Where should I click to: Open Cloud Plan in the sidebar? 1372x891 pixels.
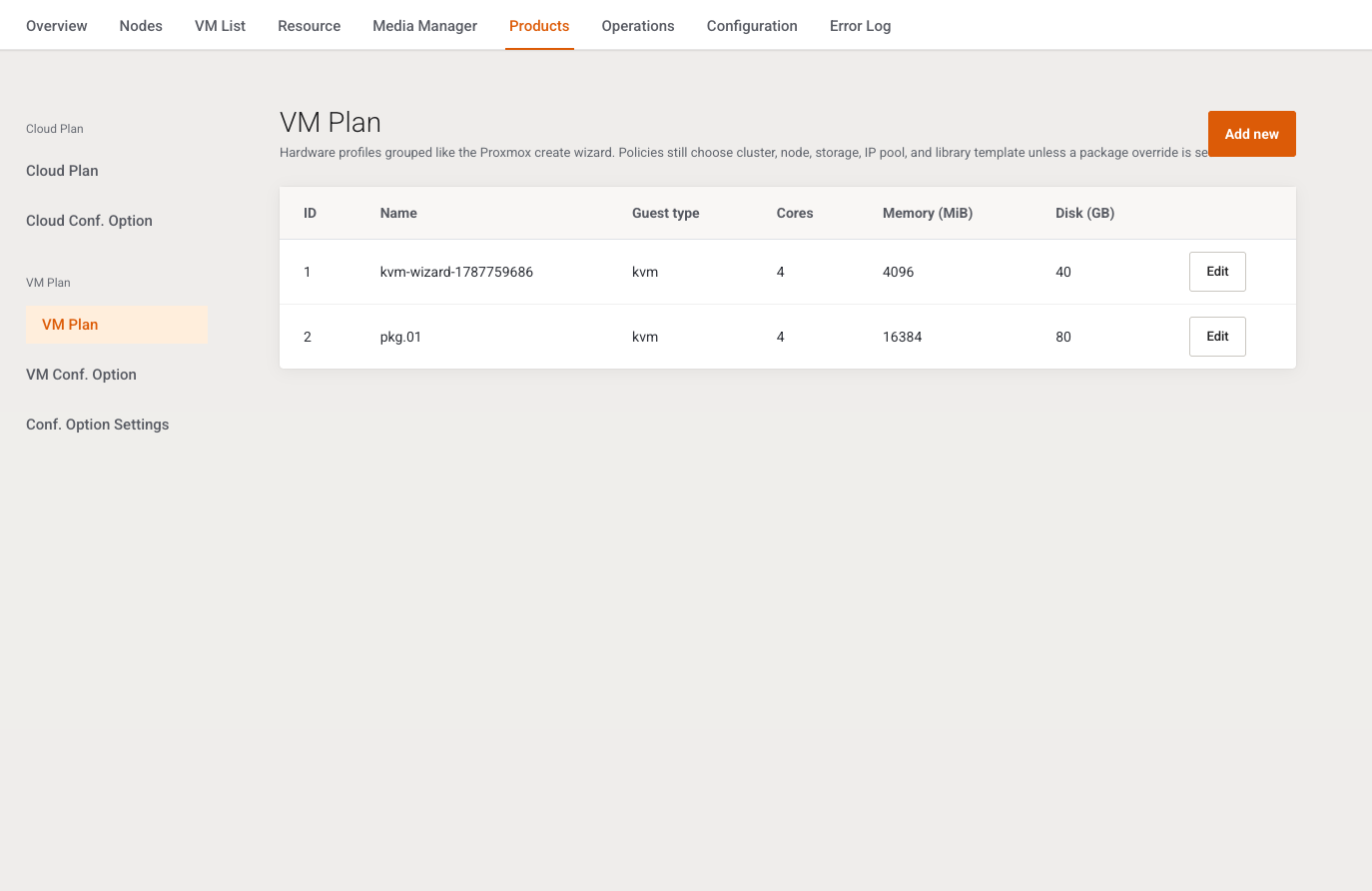click(x=62, y=171)
